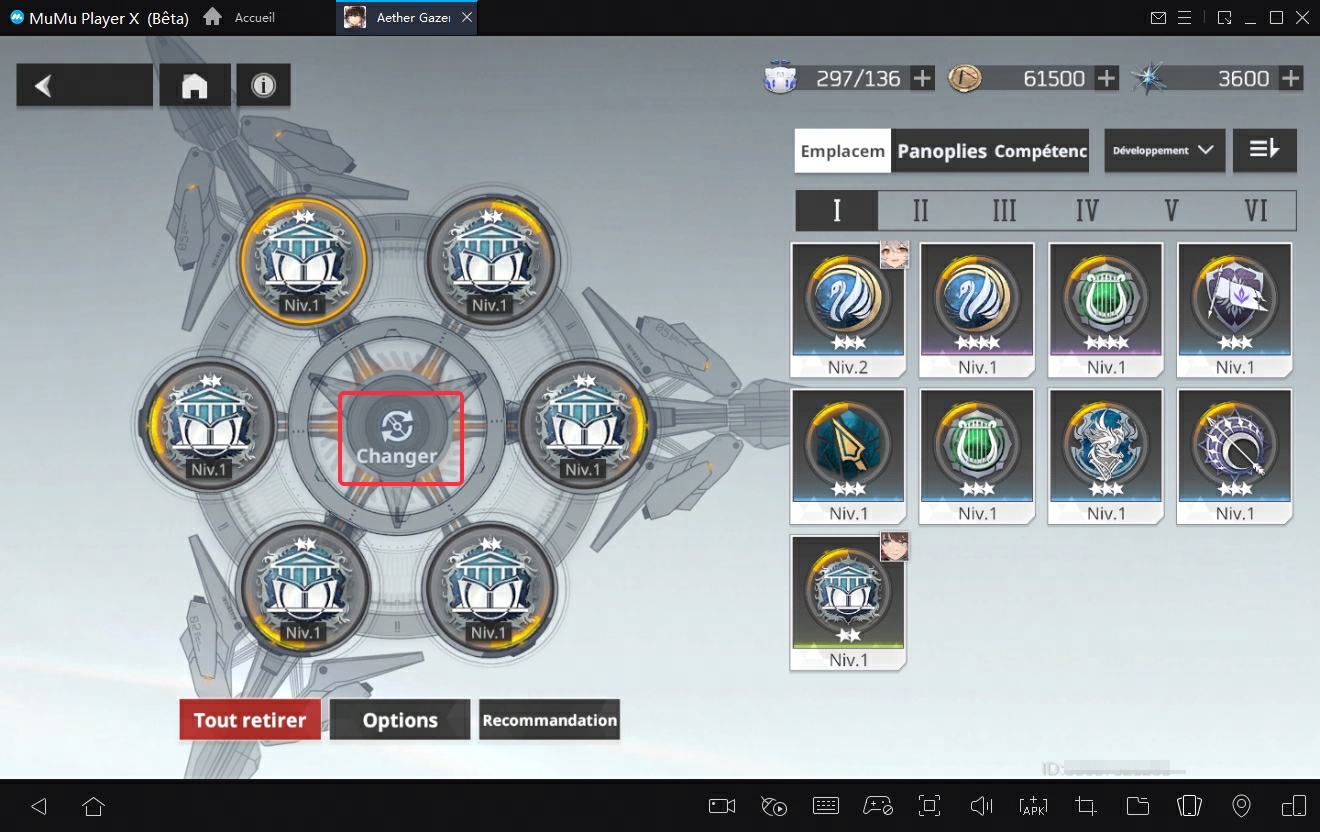Click the Tout retirer button
1320x832 pixels.
tap(250, 720)
